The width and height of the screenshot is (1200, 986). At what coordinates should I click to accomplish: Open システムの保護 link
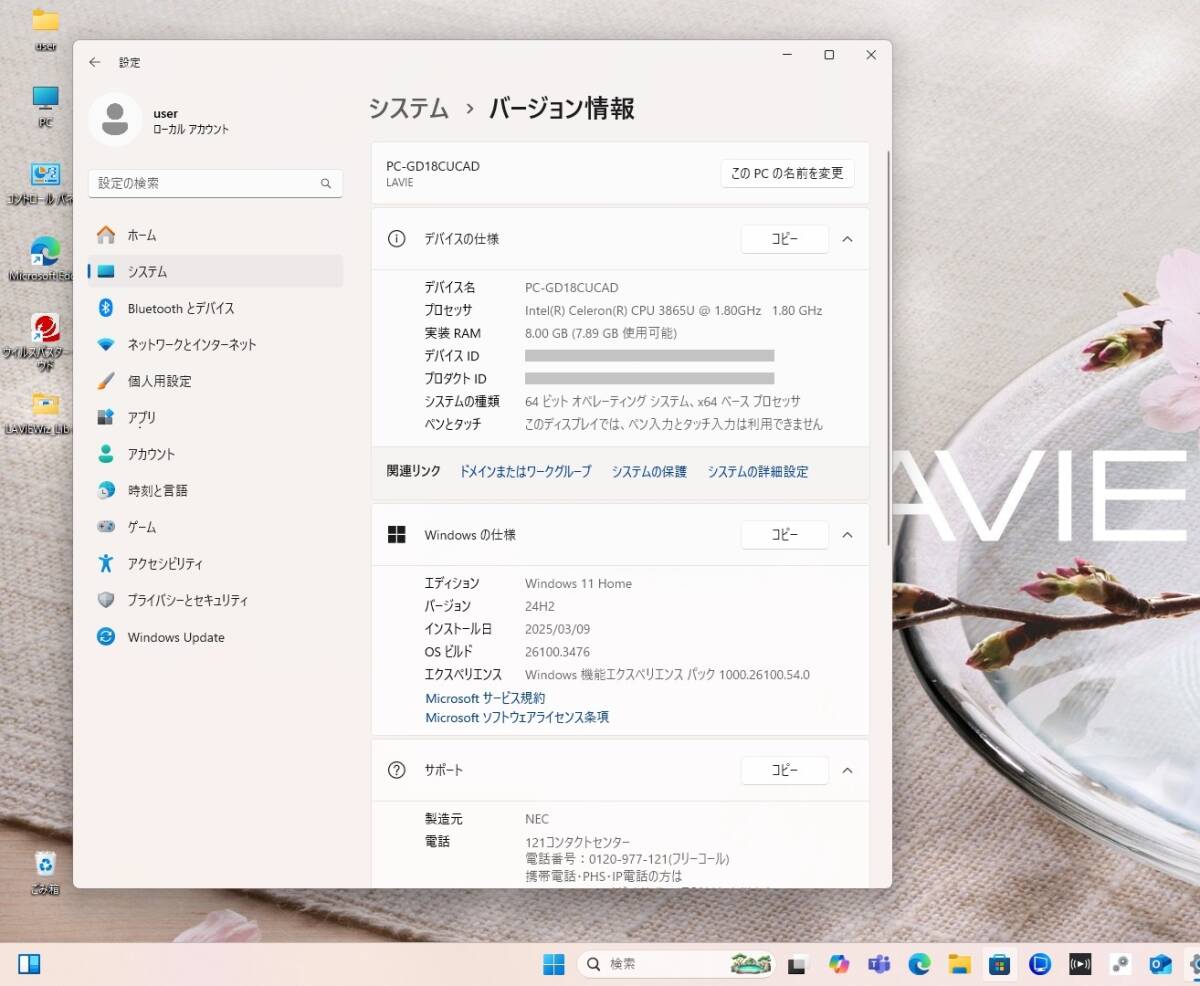[649, 472]
